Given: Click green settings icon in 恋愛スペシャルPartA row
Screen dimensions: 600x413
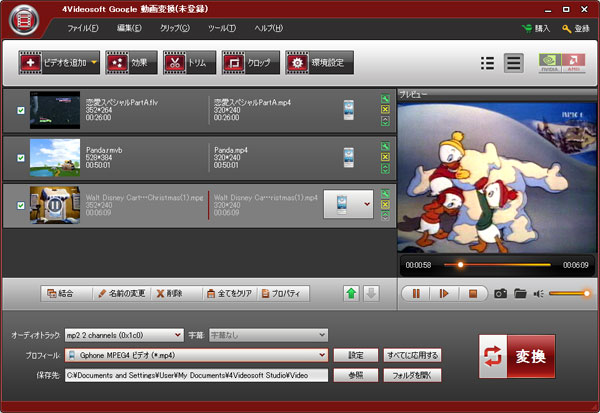Looking at the screenshot, I should 385,99.
